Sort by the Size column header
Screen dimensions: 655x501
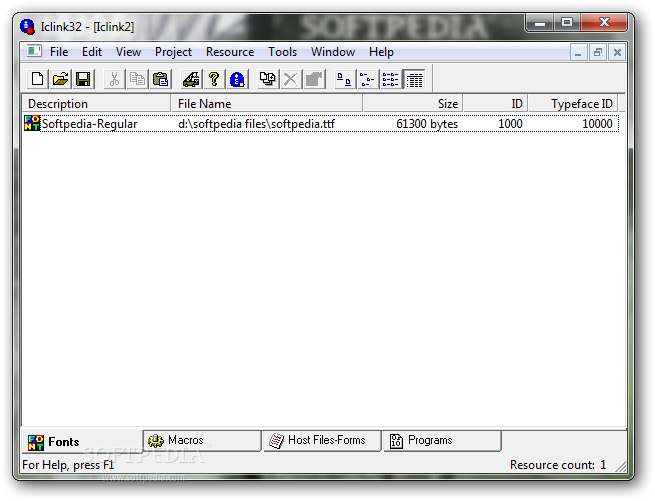pos(413,103)
